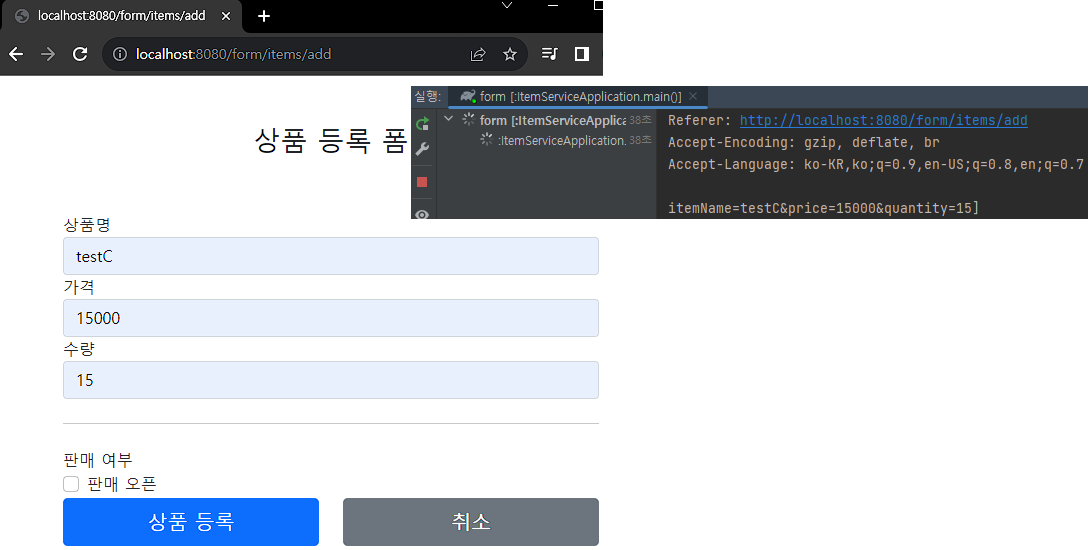Submit the form with 상품 등록 button
The width and height of the screenshot is (1089, 550).
191,522
